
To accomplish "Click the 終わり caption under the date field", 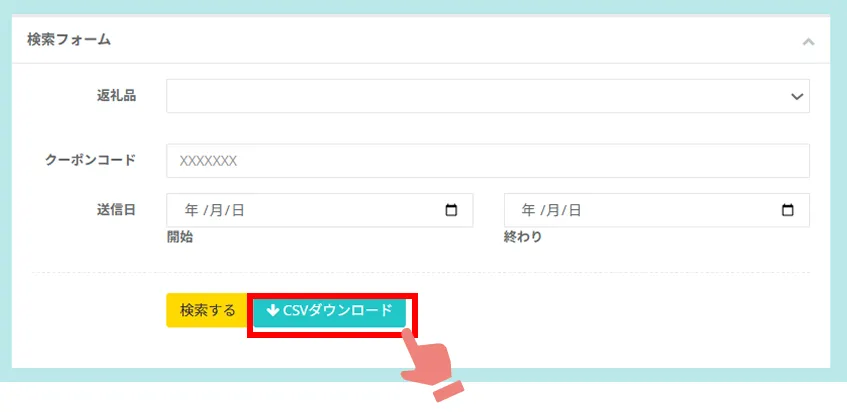I will (x=523, y=237).
